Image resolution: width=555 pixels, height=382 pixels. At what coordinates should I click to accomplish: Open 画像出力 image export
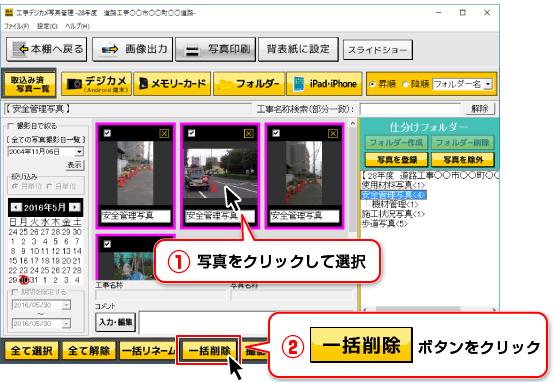point(132,49)
